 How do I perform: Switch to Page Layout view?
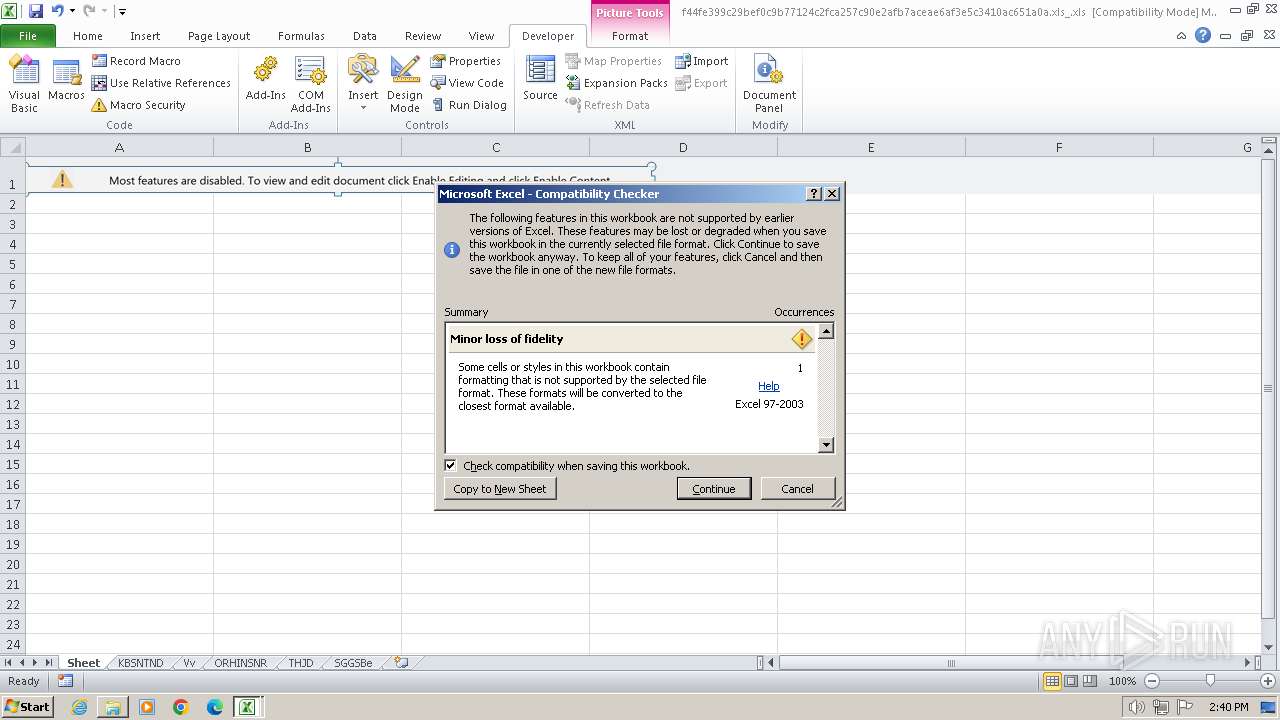(1071, 681)
